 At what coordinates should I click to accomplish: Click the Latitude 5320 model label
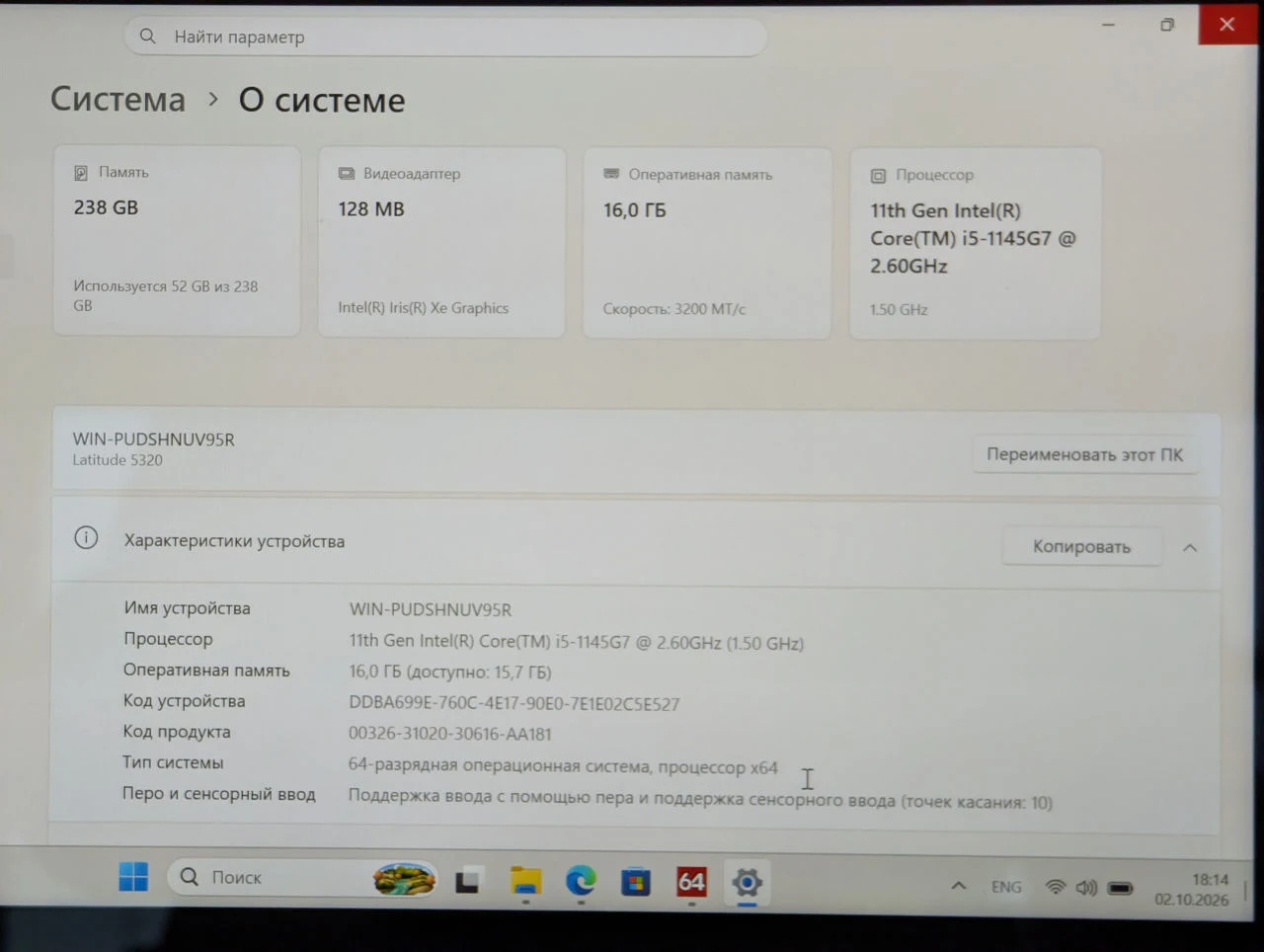118,460
